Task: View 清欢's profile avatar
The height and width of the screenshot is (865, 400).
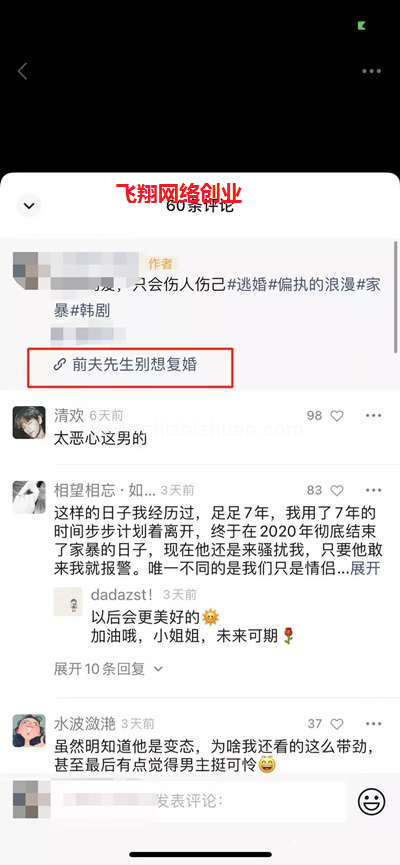Action: [29, 423]
